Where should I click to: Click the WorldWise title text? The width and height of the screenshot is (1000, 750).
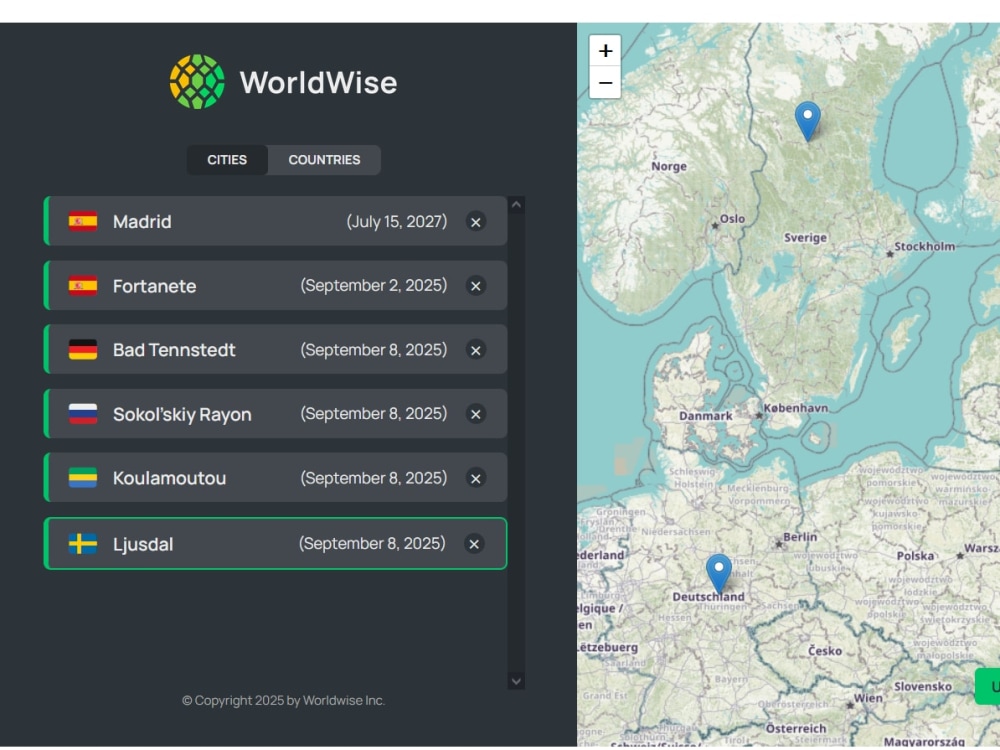[x=318, y=82]
